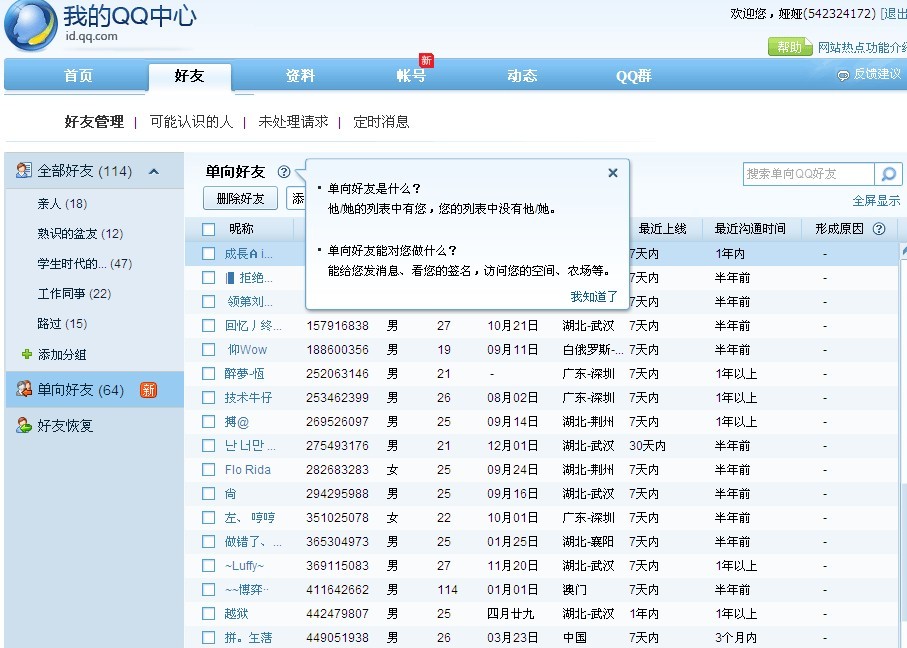Check the box for 成長A row
Viewport: 907px width, 648px height.
(x=209, y=253)
